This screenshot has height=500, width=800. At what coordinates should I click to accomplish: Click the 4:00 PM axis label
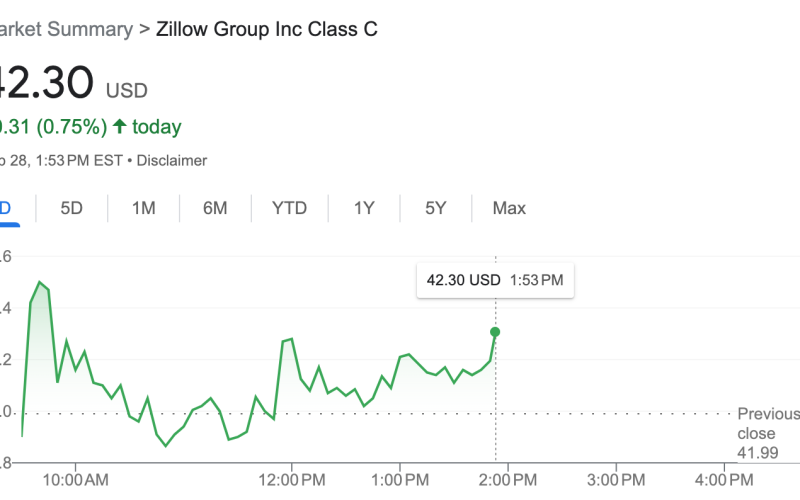723,479
